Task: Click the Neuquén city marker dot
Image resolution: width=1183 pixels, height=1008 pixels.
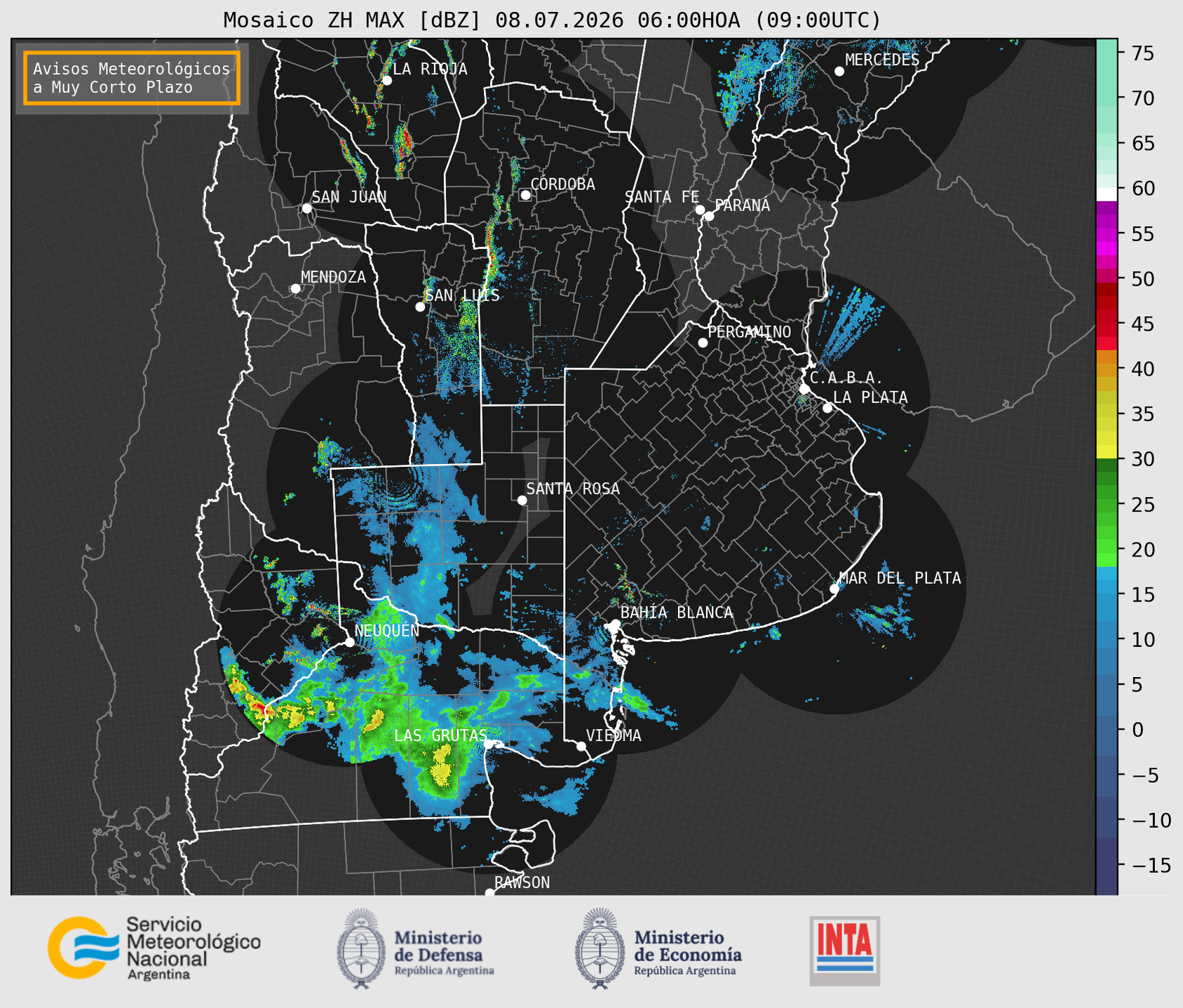Action: pyautogui.click(x=349, y=642)
